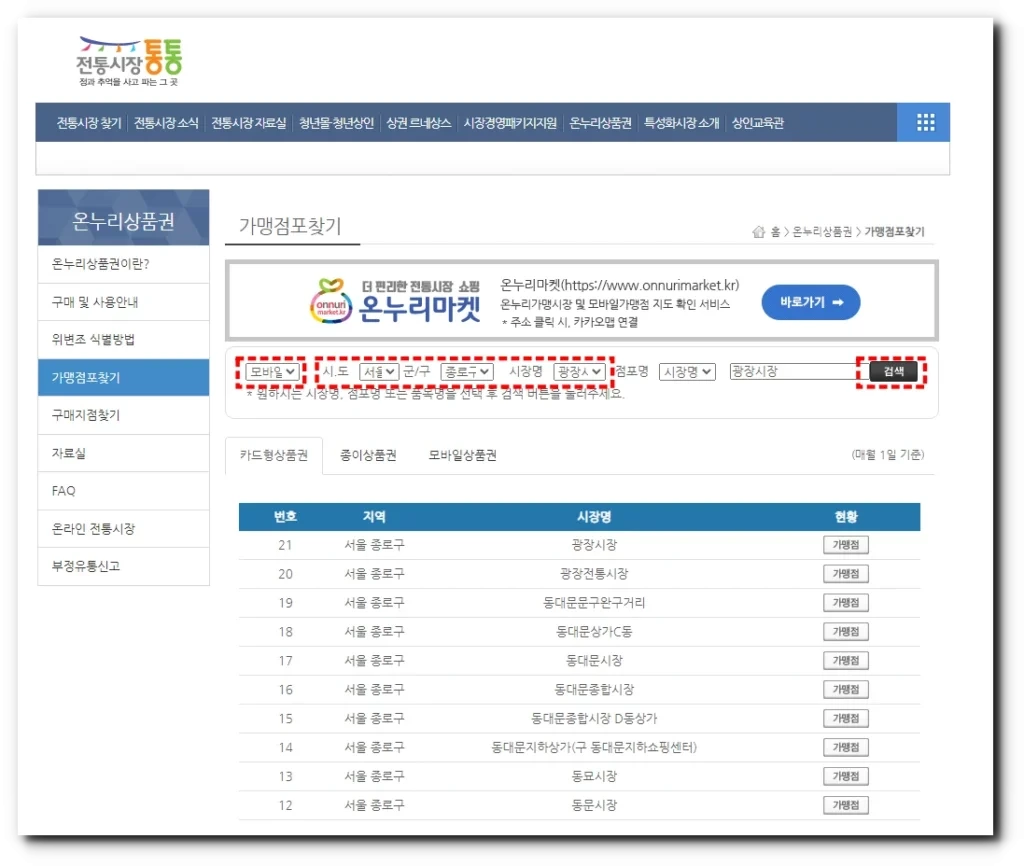
Task: Open the 모바일 voucher type dropdown
Action: [x=270, y=371]
